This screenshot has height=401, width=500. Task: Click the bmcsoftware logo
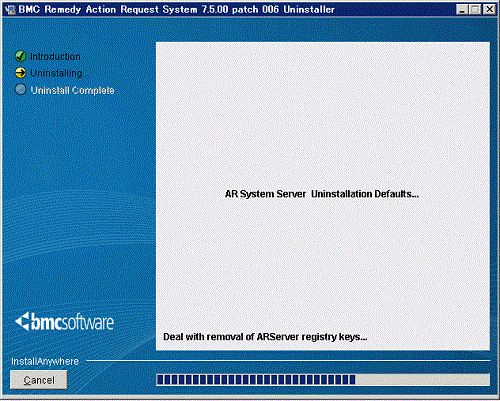coord(64,322)
